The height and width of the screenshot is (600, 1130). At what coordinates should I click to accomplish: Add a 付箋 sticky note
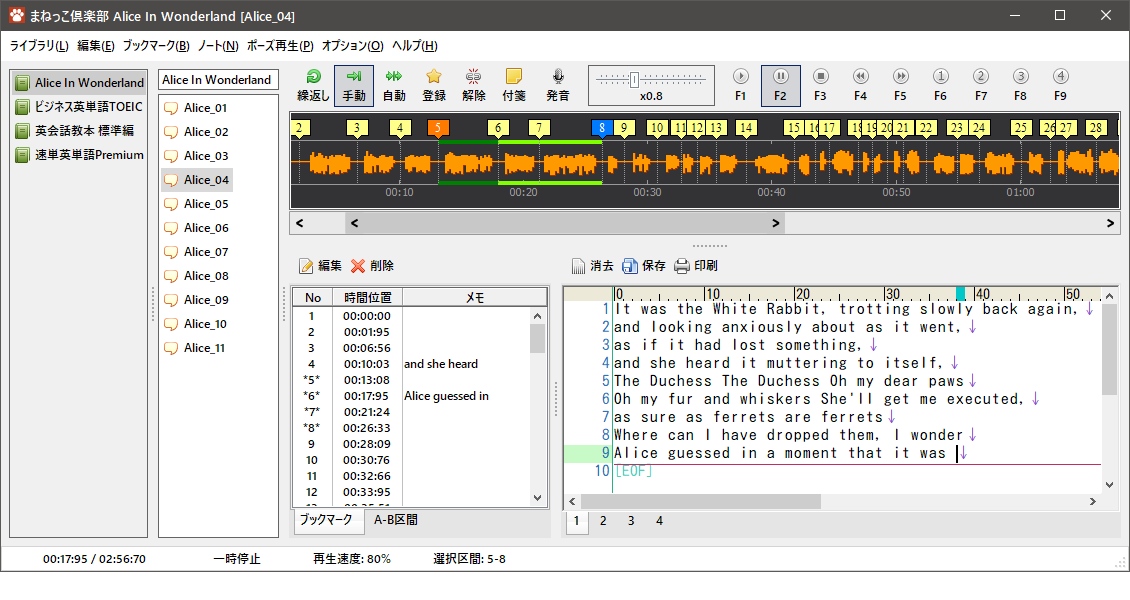[514, 77]
